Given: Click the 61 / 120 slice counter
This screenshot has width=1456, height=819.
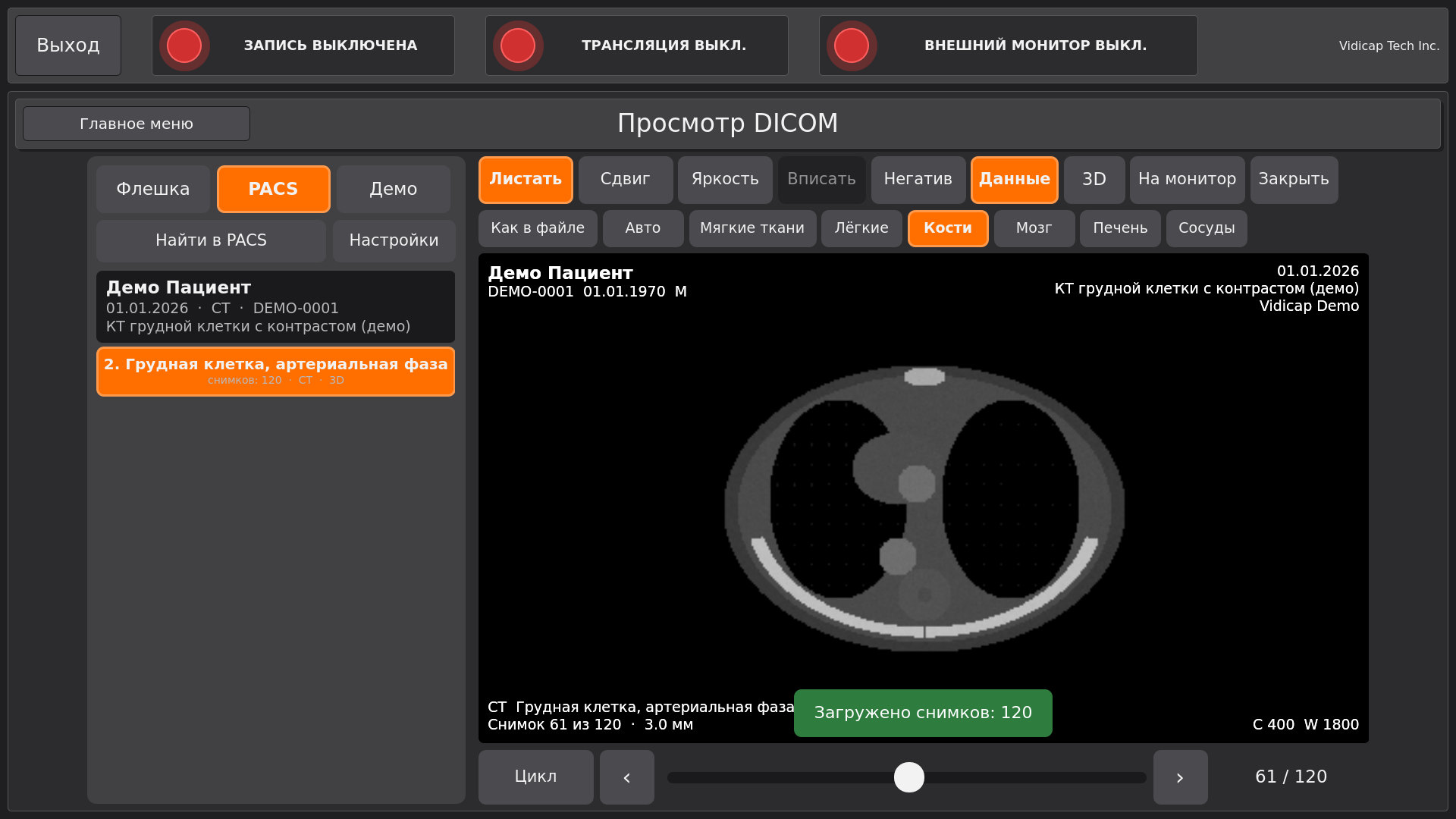Looking at the screenshot, I should [x=1291, y=777].
